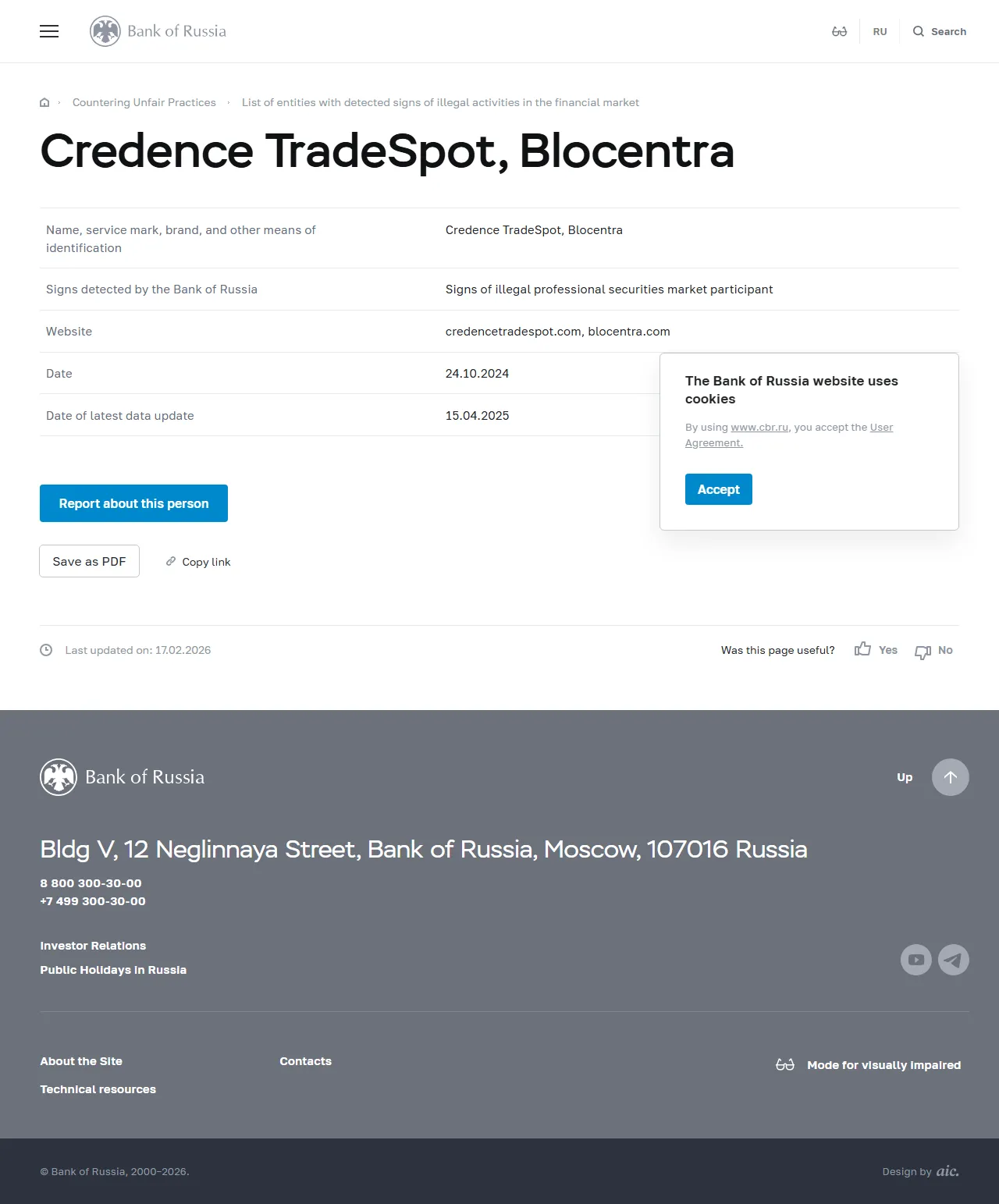Toggle visually impaired glasses icon in header
999x1204 pixels.
[839, 31]
